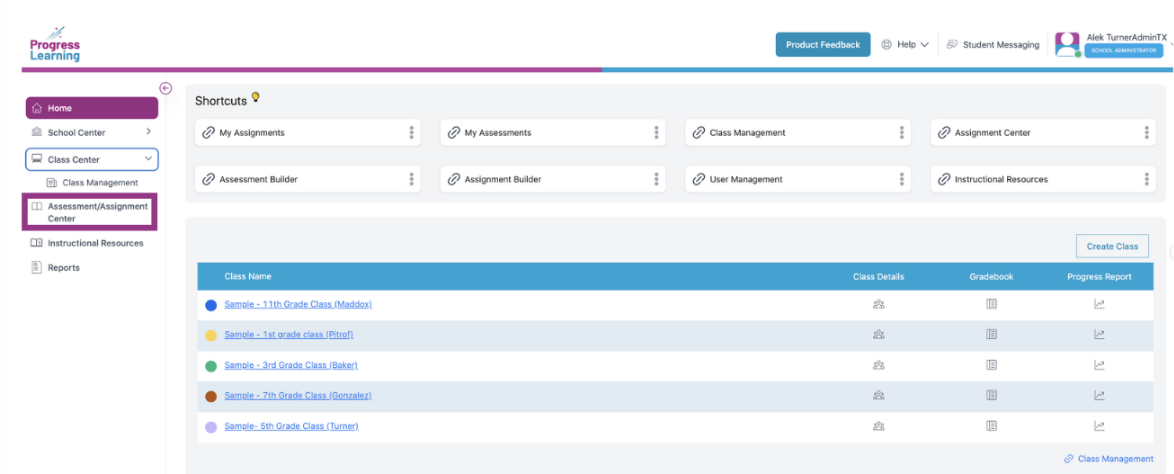Open Sample - 3rd Grade Class (Baker) link
1174x474 pixels.
tap(291, 365)
